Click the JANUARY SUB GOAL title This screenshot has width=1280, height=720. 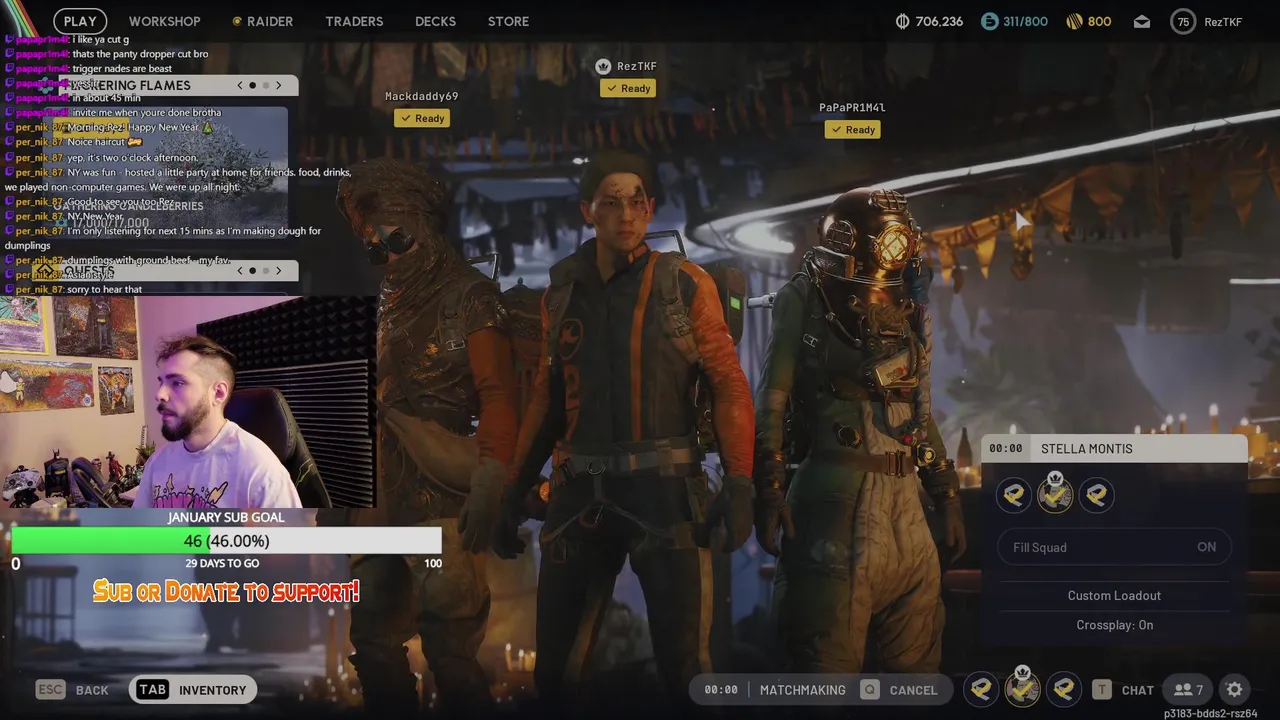pyautogui.click(x=226, y=517)
